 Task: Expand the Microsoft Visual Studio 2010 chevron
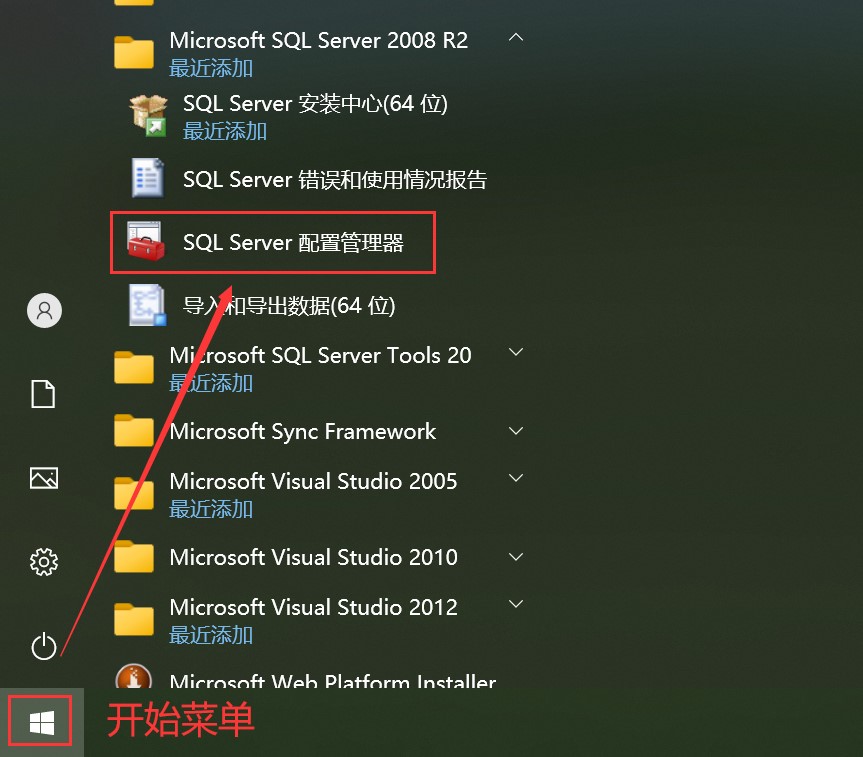516,556
